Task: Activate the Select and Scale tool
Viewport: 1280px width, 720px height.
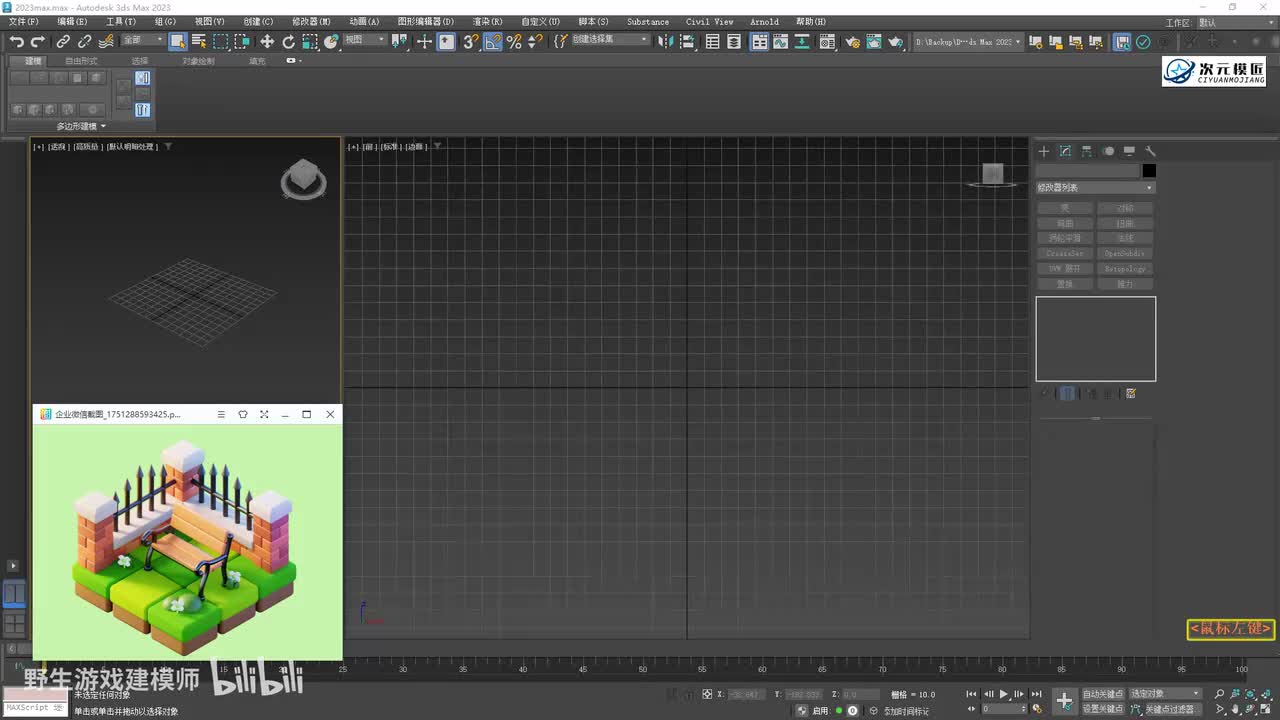Action: [x=310, y=41]
